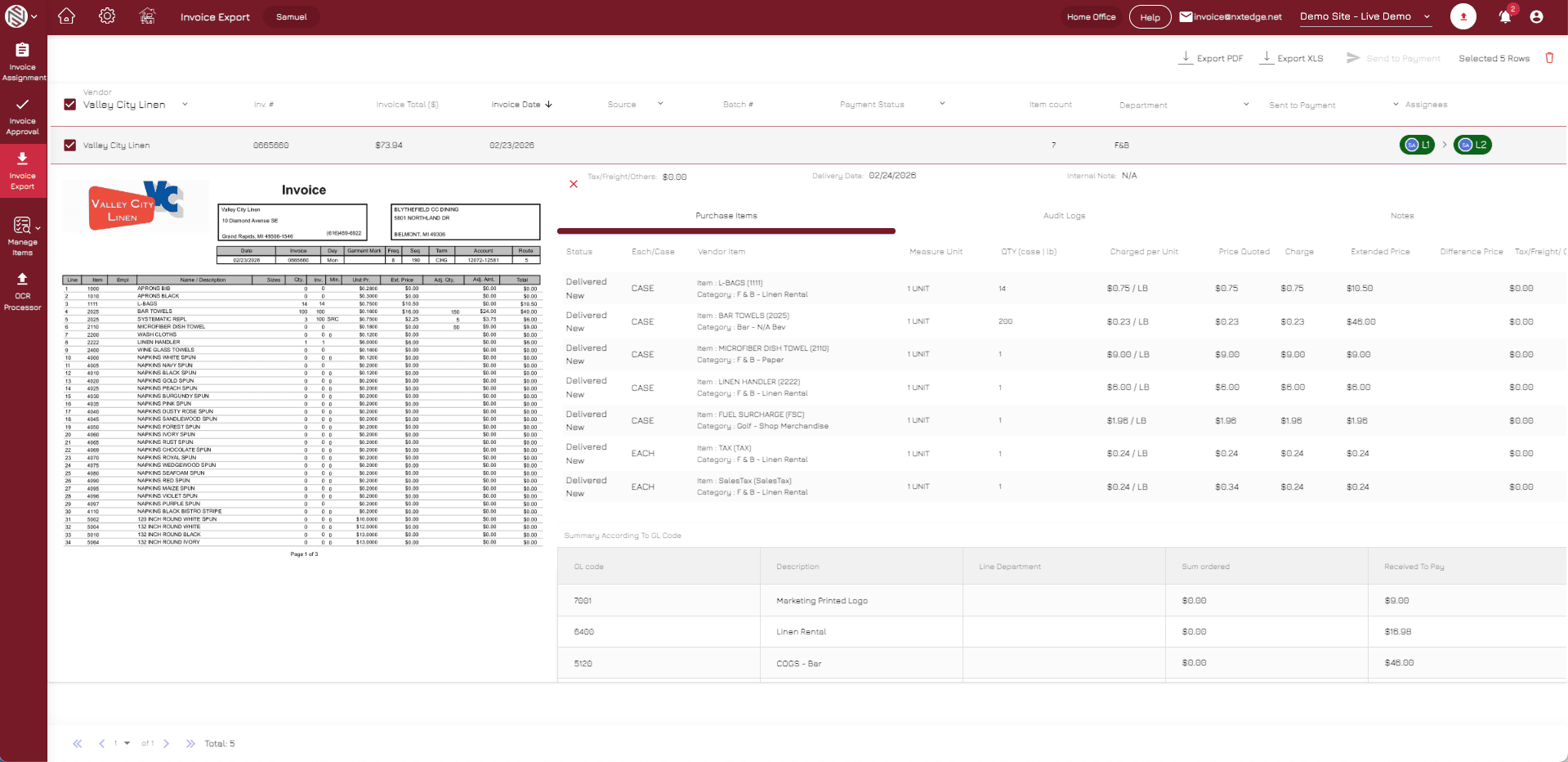This screenshot has width=1568, height=762.
Task: Click the invoice document thumbnail preview
Action: (302, 368)
